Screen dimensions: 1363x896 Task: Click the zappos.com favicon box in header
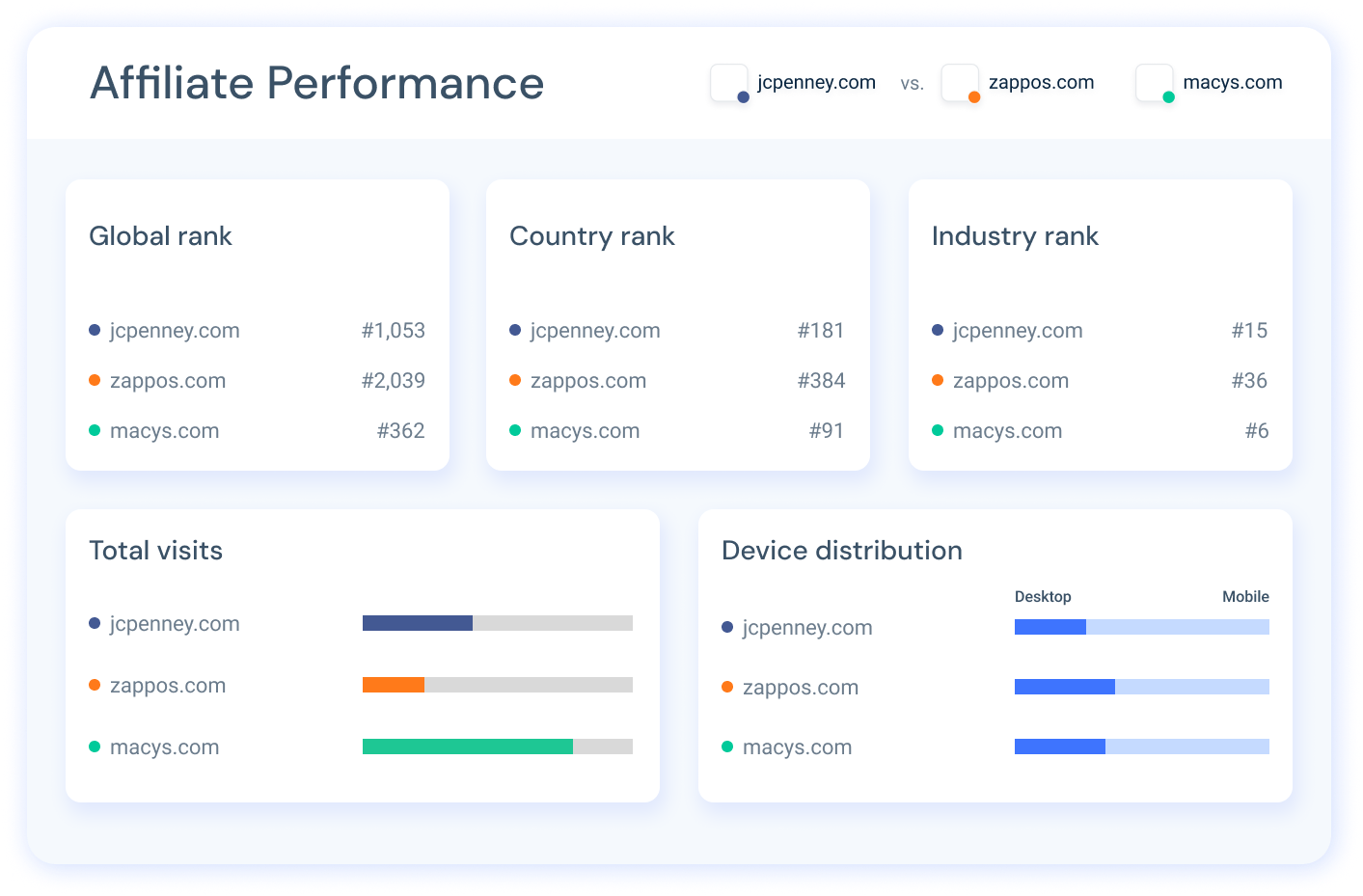pyautogui.click(x=960, y=83)
